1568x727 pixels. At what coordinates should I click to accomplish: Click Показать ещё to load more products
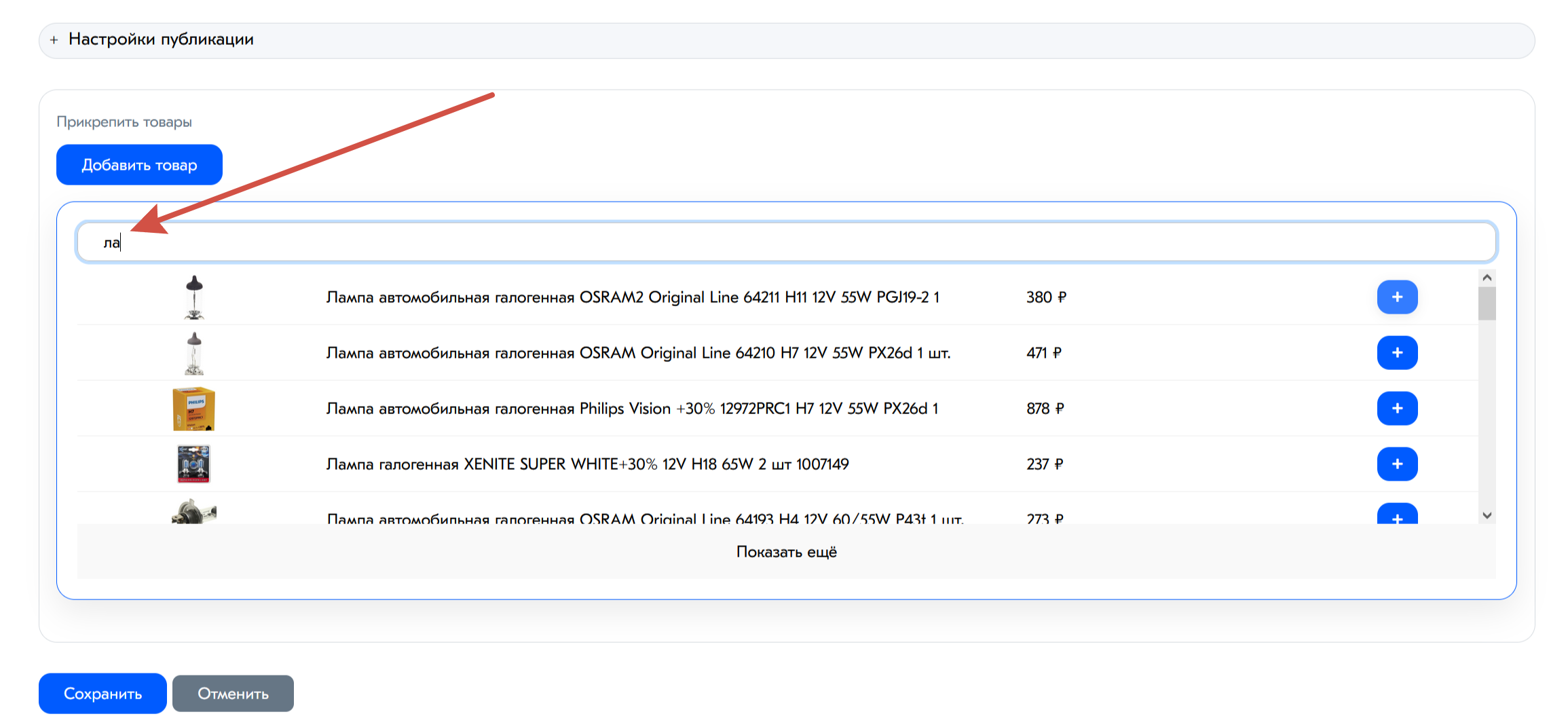tap(786, 552)
